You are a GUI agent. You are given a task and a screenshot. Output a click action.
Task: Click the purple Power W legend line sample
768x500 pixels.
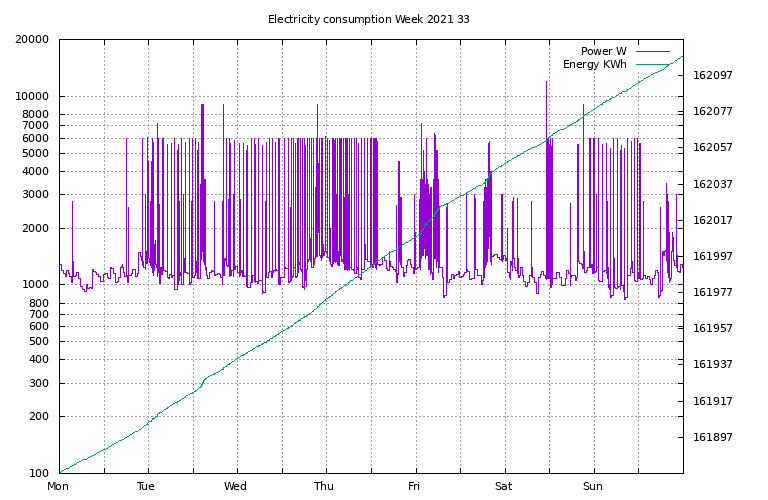(652, 51)
